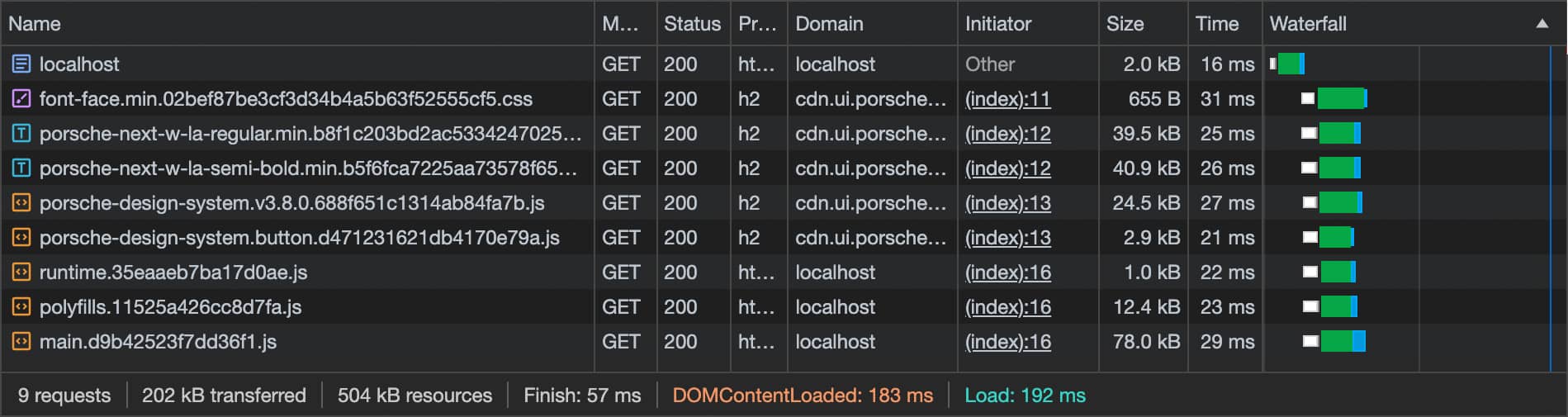
Task: Click '504 kB resources' in the status bar
Action: (x=415, y=396)
